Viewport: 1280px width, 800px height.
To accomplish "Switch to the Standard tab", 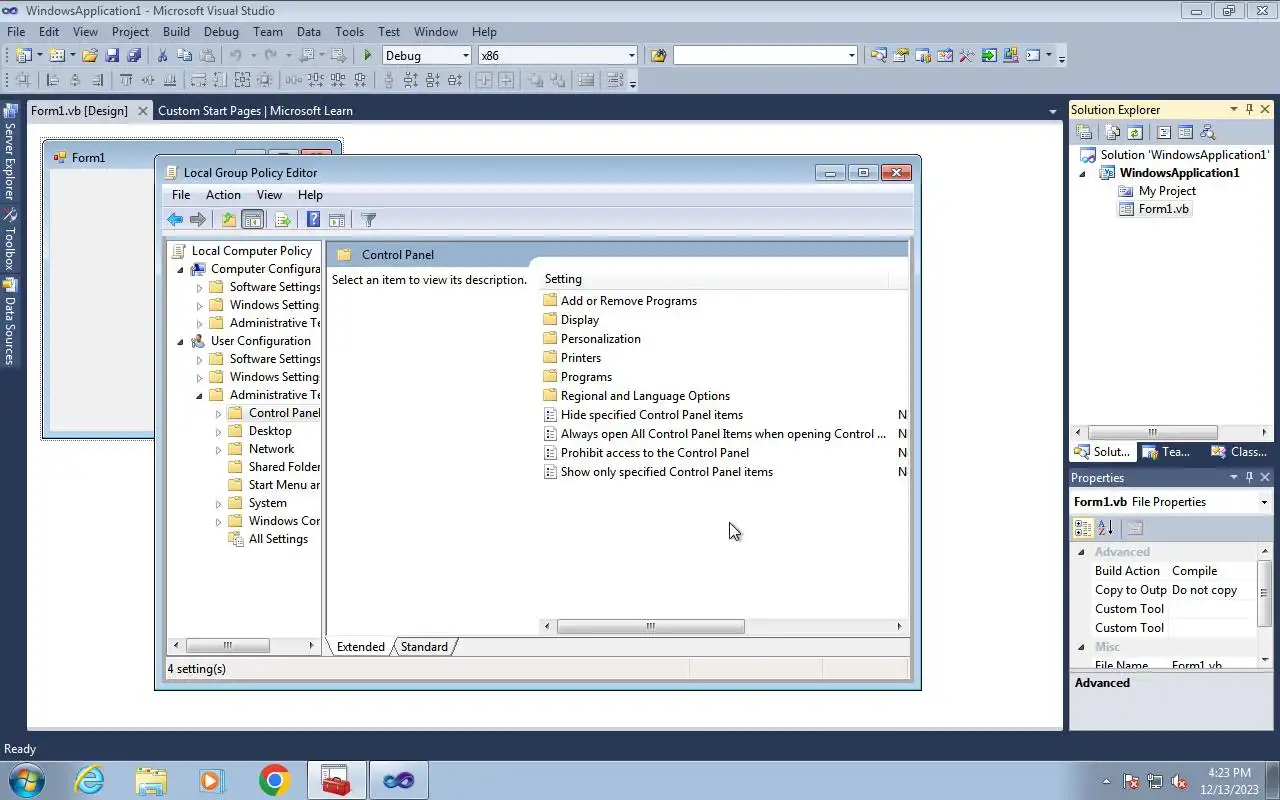I will coord(424,647).
